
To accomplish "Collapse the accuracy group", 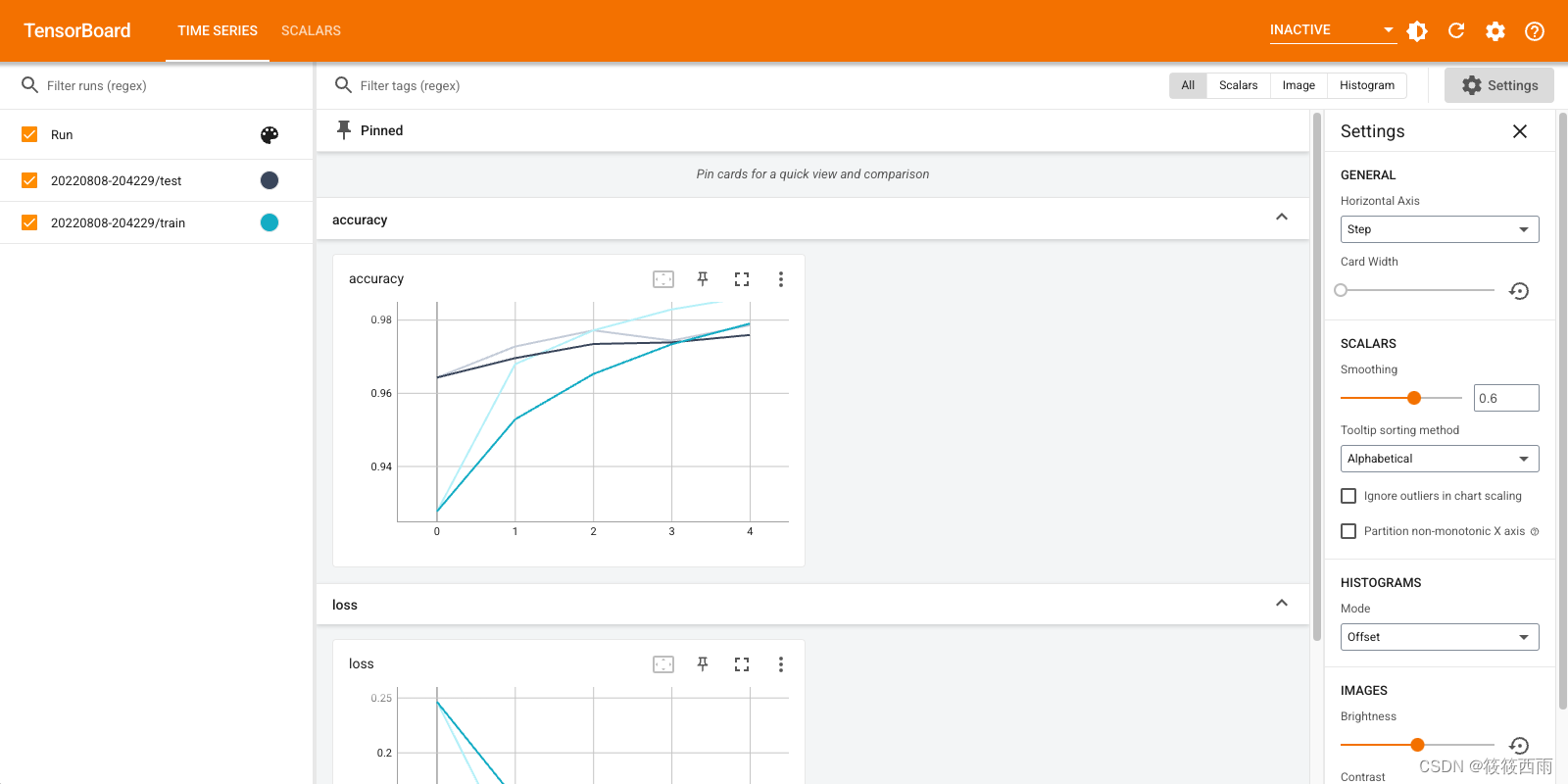I will [1282, 218].
